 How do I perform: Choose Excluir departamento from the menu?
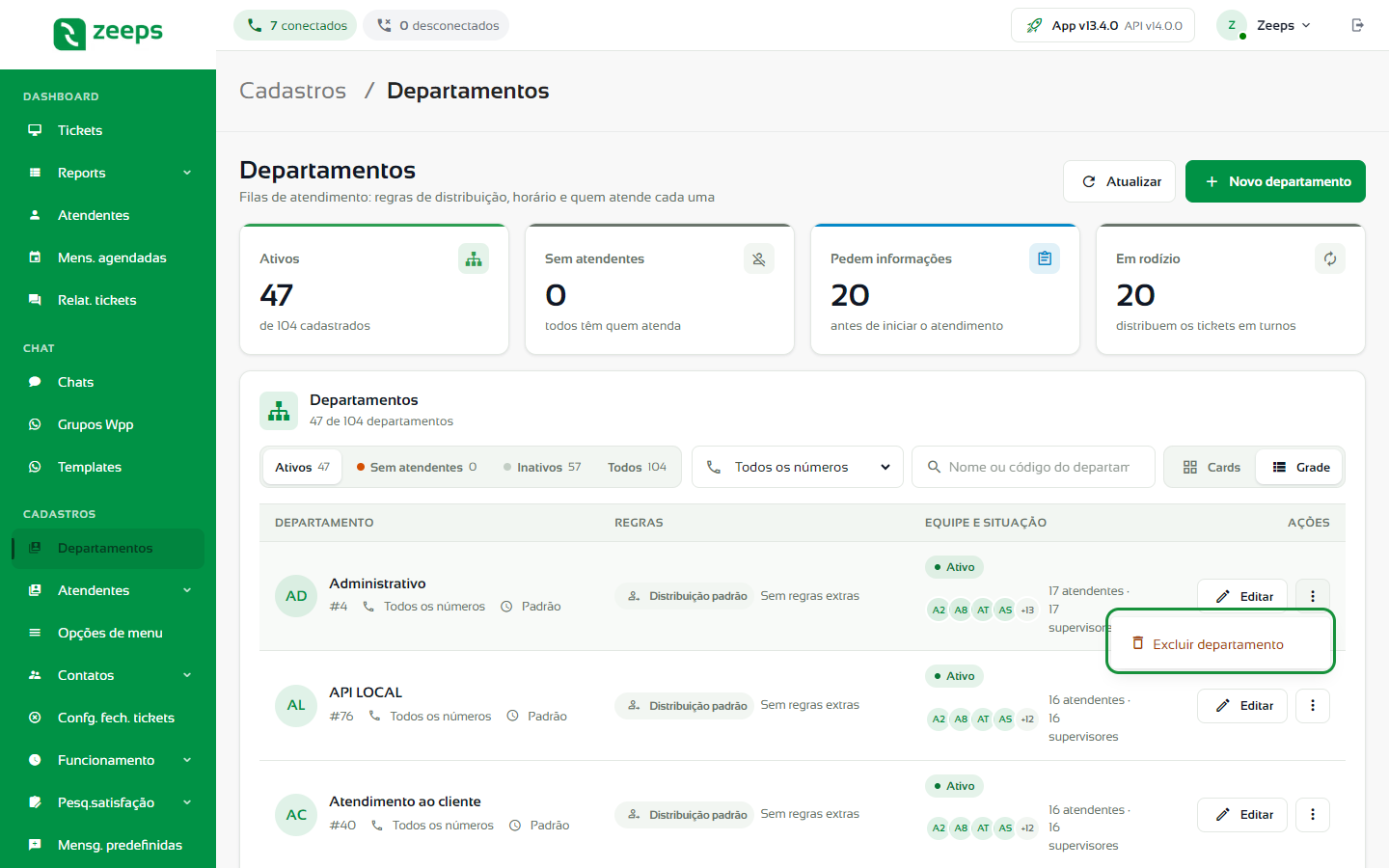pyautogui.click(x=1220, y=644)
